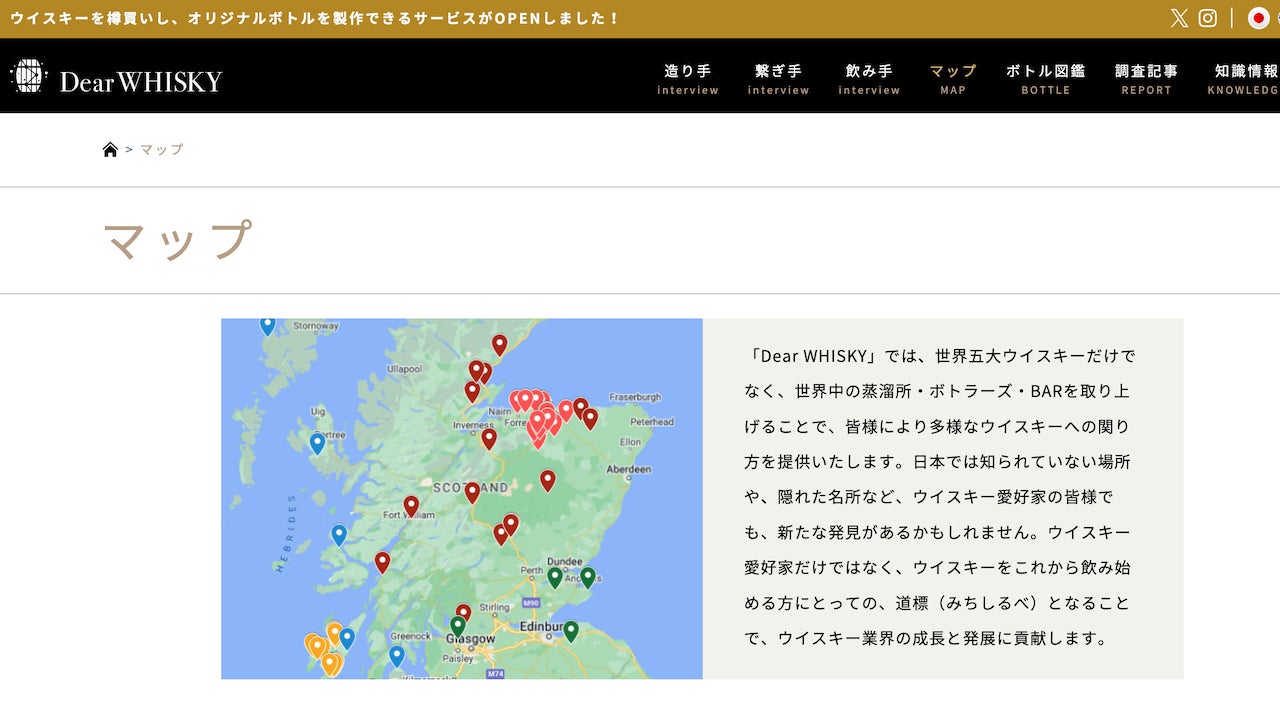
Task: Click the dark red pin southwest of Aberdeen
Action: [547, 480]
